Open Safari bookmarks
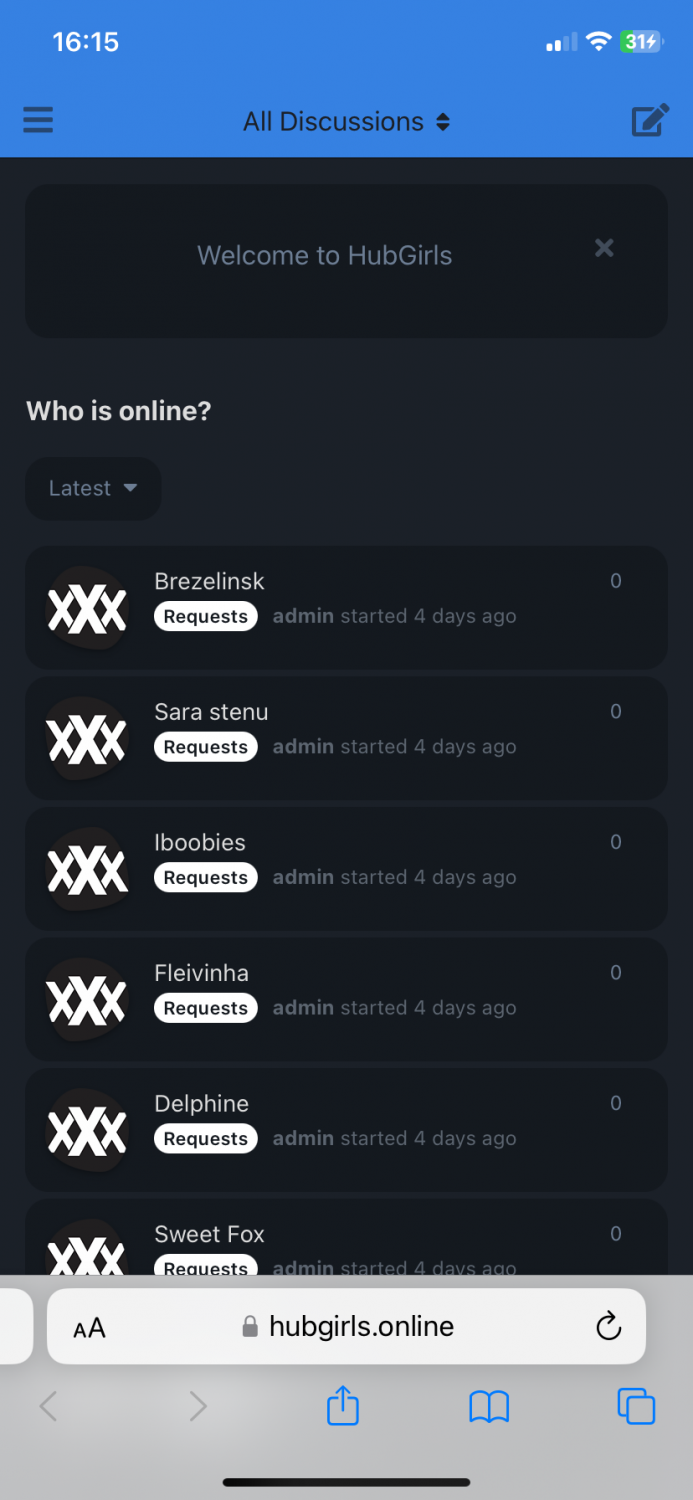The width and height of the screenshot is (693, 1500). [489, 1407]
